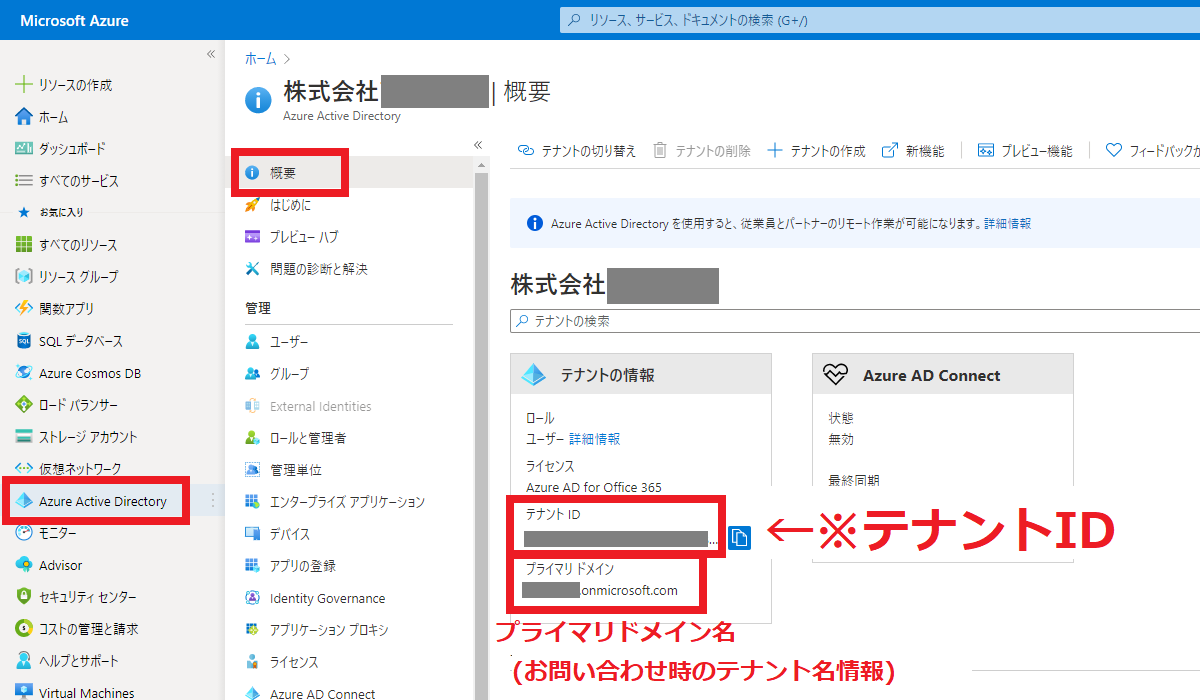Click テナントの削除 in the toolbar
Viewport: 1200px width, 700px height.
click(x=702, y=151)
